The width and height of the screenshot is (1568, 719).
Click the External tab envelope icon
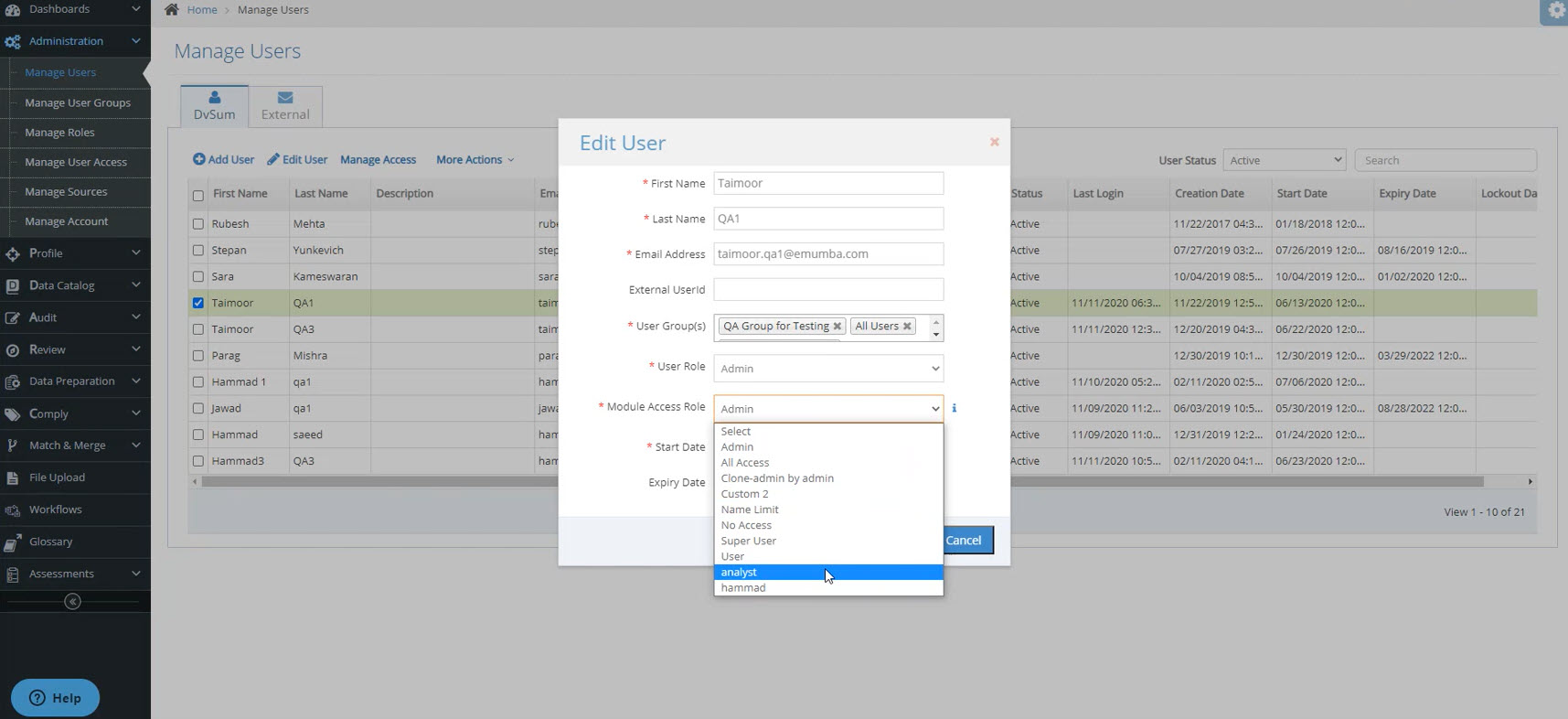pos(285,97)
